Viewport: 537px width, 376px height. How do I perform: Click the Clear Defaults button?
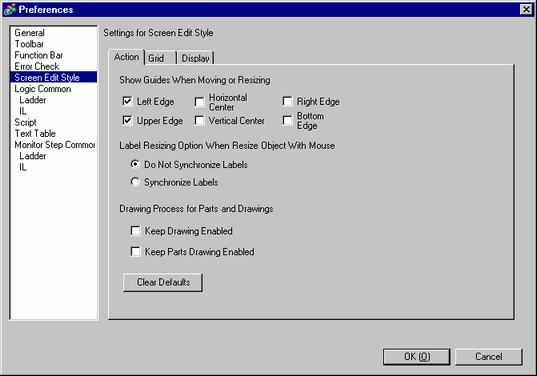tap(163, 282)
